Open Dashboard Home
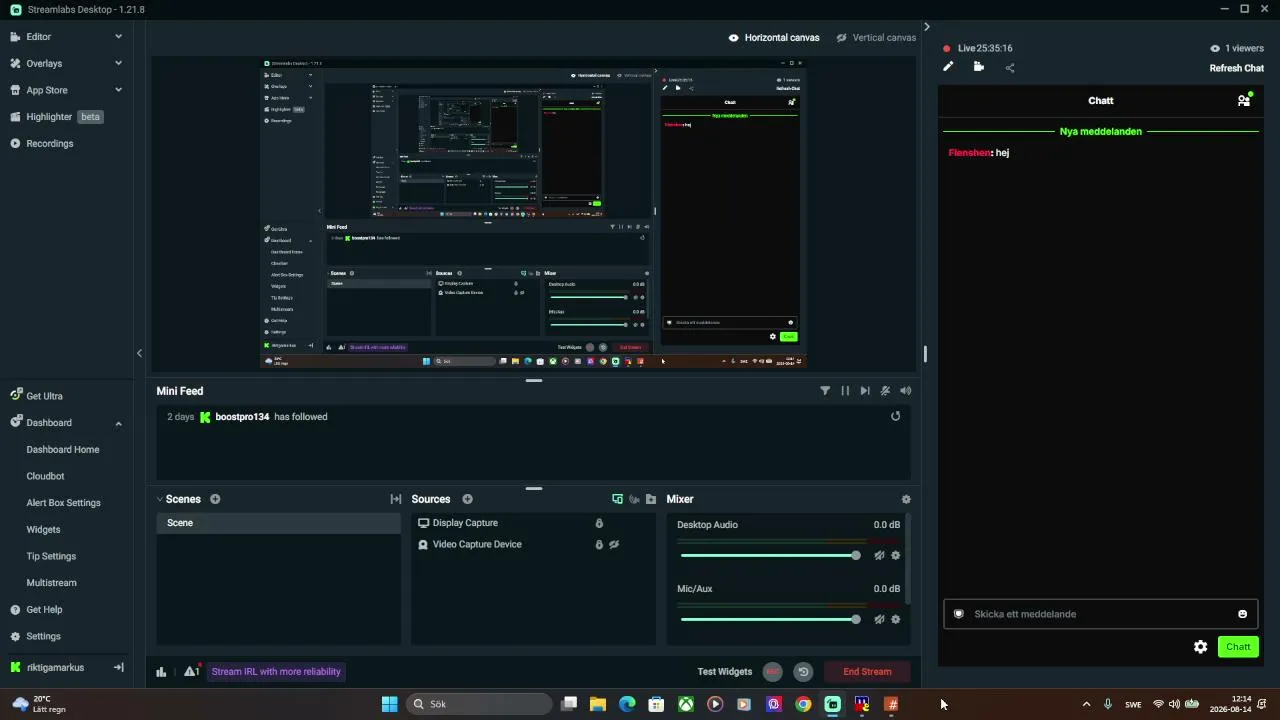Screen dimensions: 1280x720 point(63,449)
